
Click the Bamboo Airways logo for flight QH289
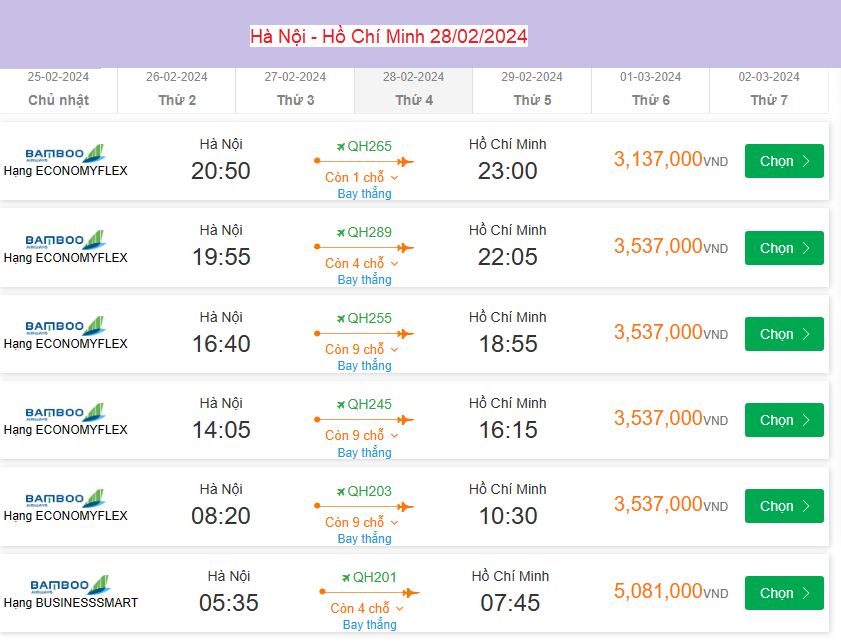coord(66,240)
